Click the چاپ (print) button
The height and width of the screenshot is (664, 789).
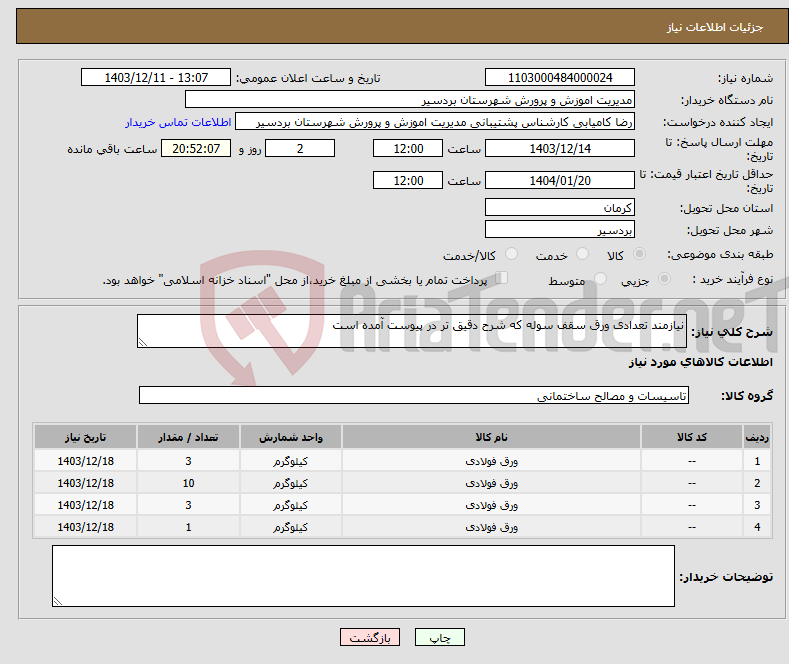(439, 637)
